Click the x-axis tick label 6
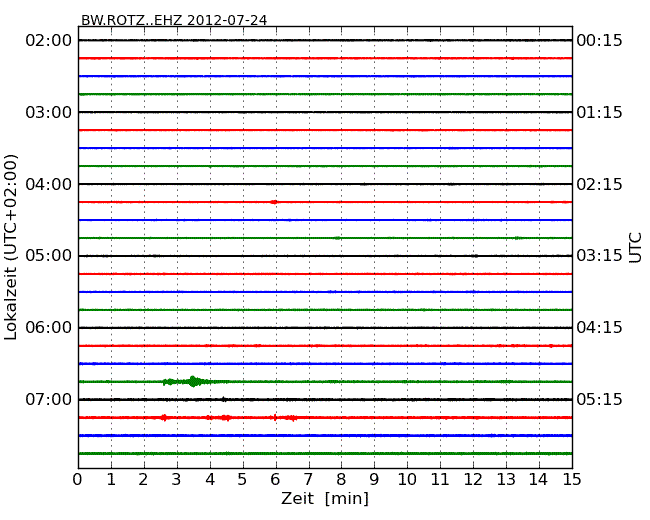Image resolution: width=650 pixels, height=520 pixels. (275, 480)
